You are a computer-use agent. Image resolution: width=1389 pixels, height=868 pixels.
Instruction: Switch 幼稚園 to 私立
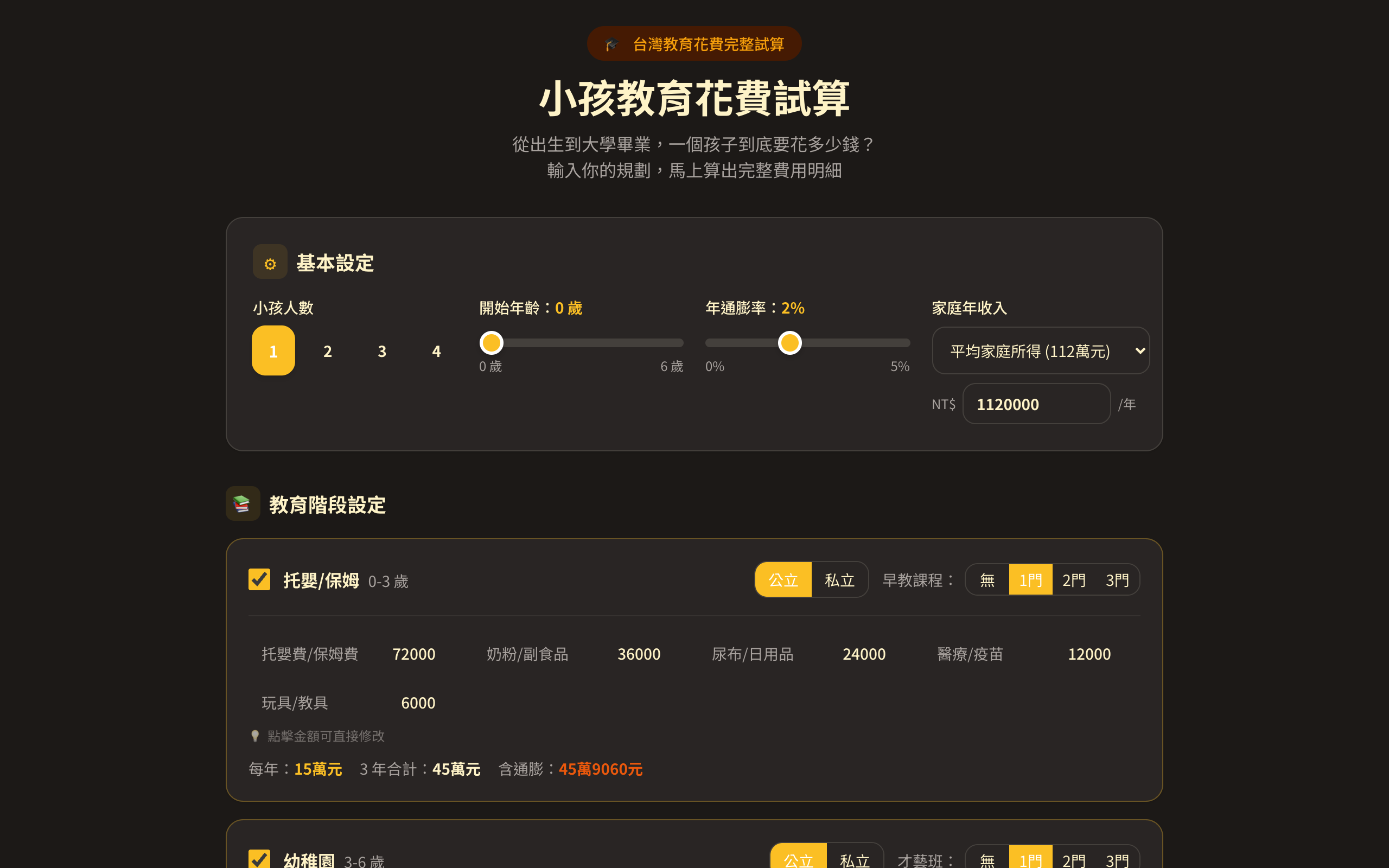point(854,859)
